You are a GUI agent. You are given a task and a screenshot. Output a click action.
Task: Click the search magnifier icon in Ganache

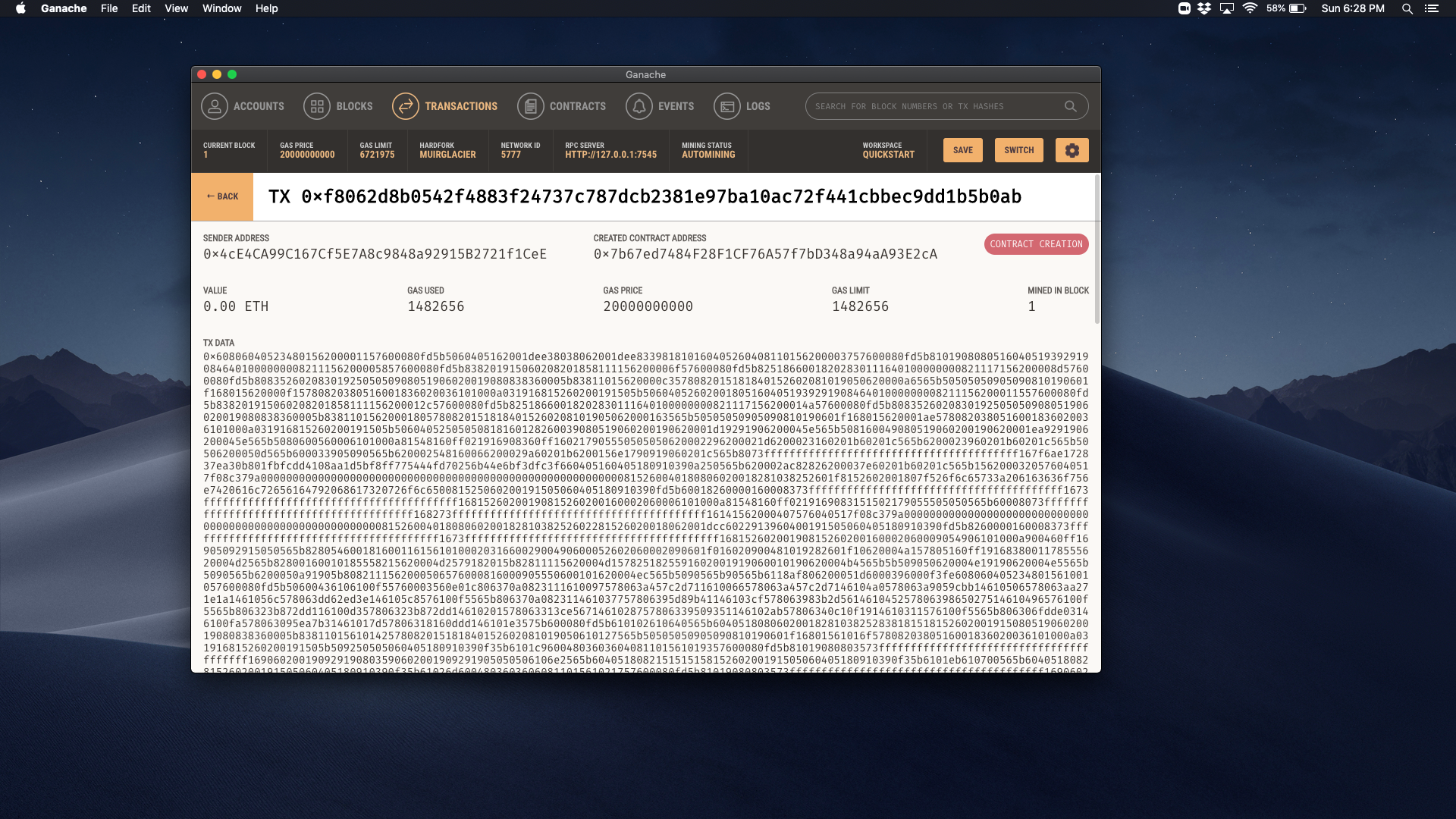pyautogui.click(x=1070, y=106)
